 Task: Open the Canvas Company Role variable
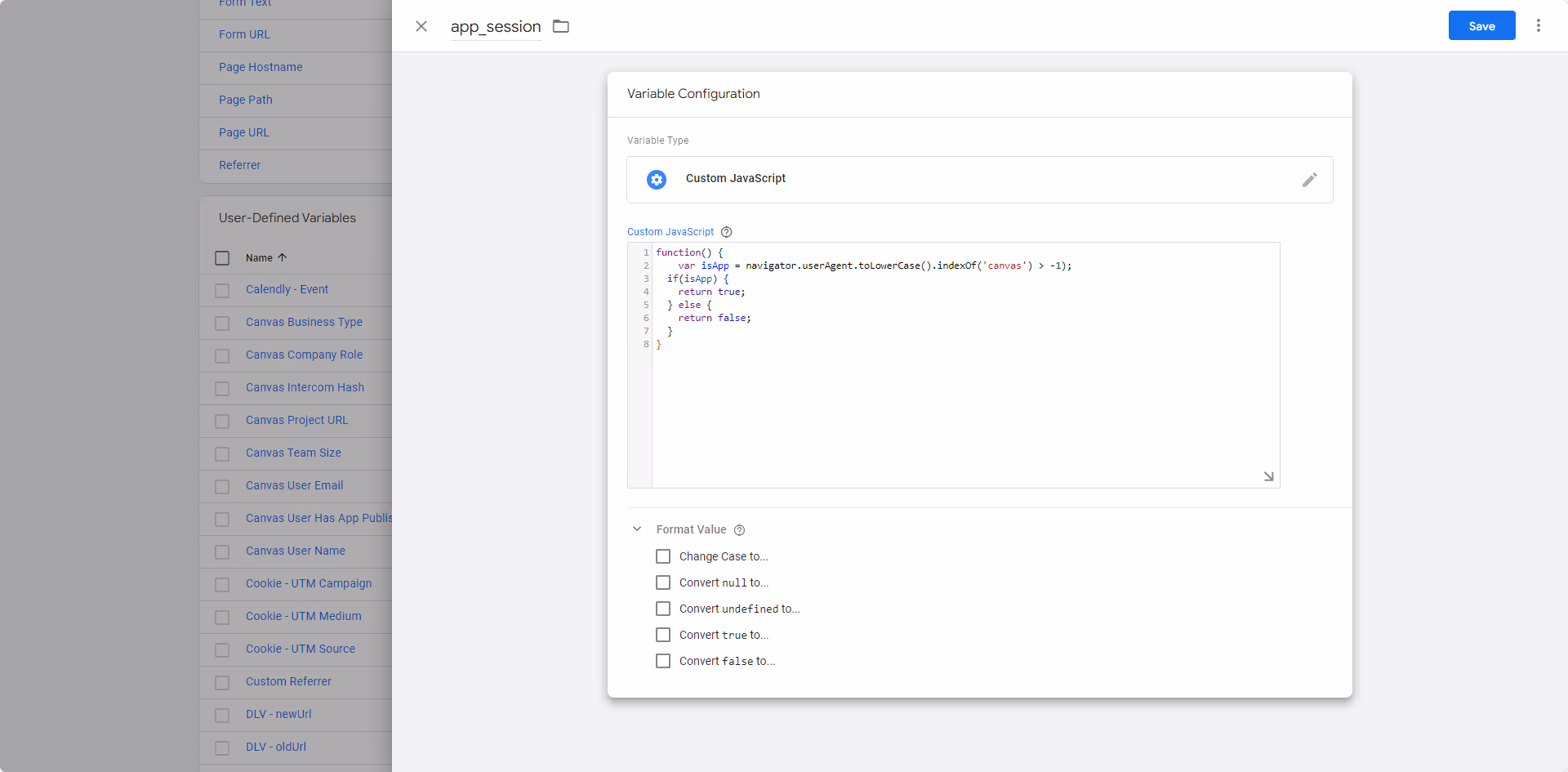pyautogui.click(x=304, y=355)
